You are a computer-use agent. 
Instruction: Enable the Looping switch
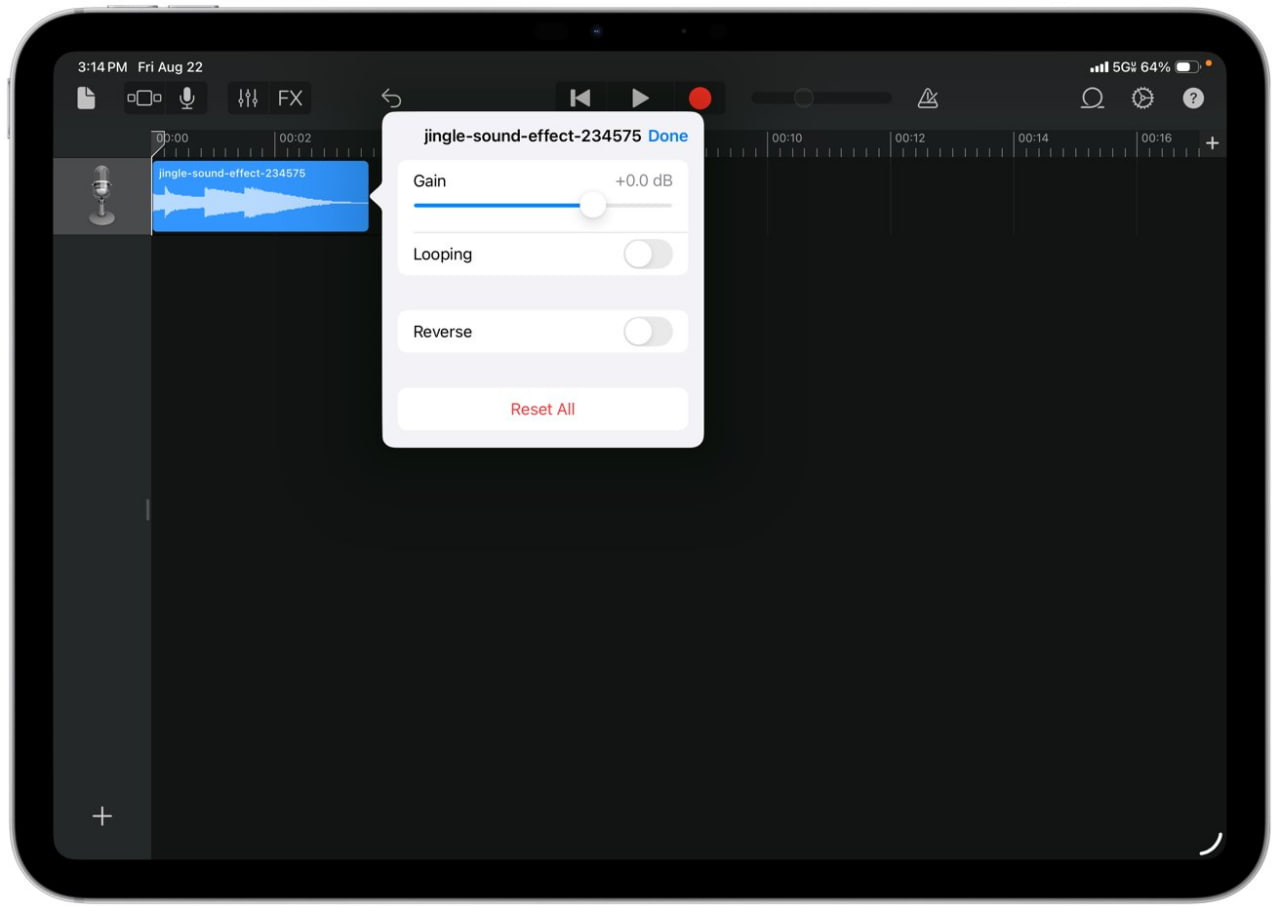(x=648, y=254)
